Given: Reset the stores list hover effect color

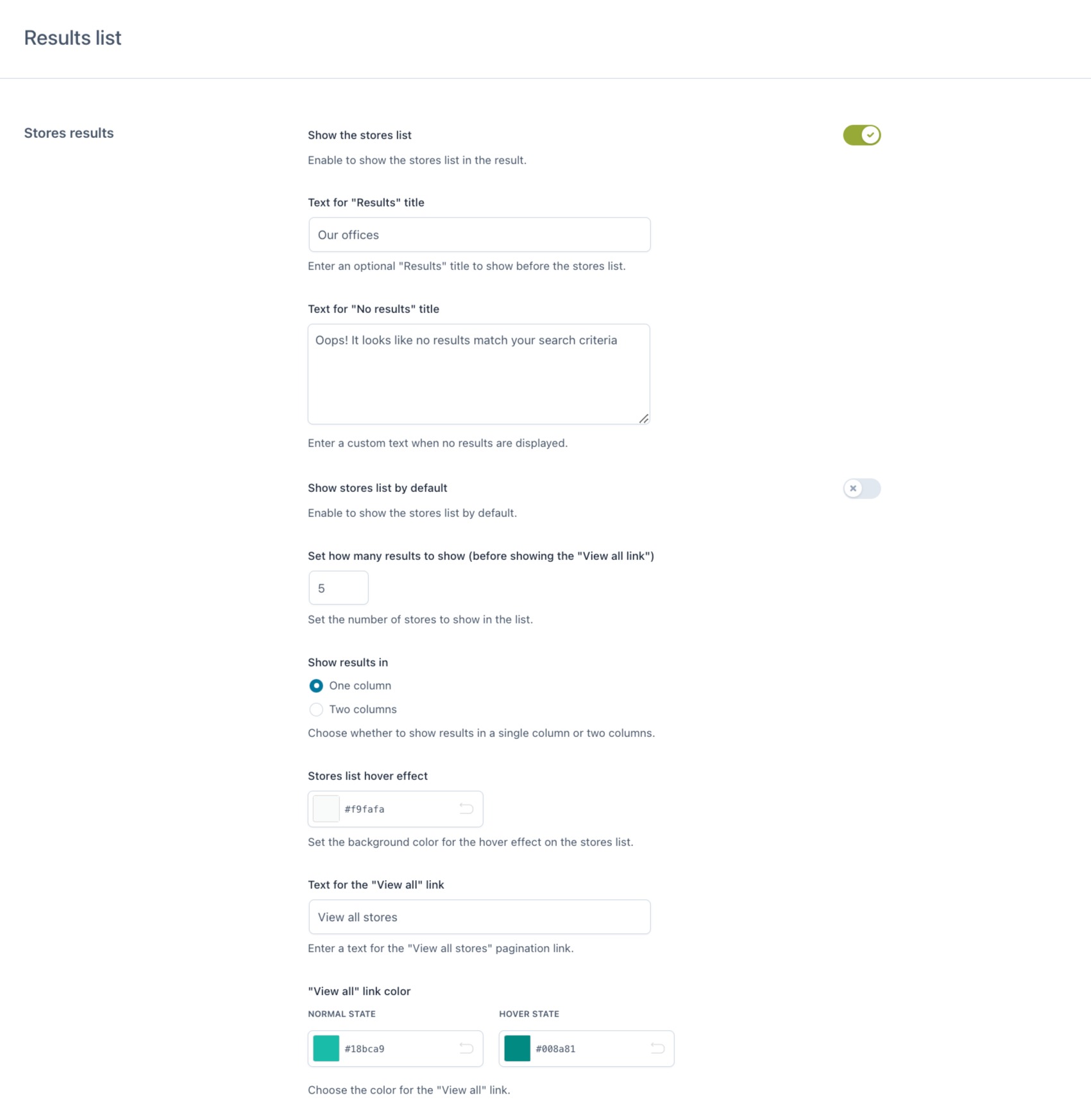Looking at the screenshot, I should pyautogui.click(x=466, y=809).
